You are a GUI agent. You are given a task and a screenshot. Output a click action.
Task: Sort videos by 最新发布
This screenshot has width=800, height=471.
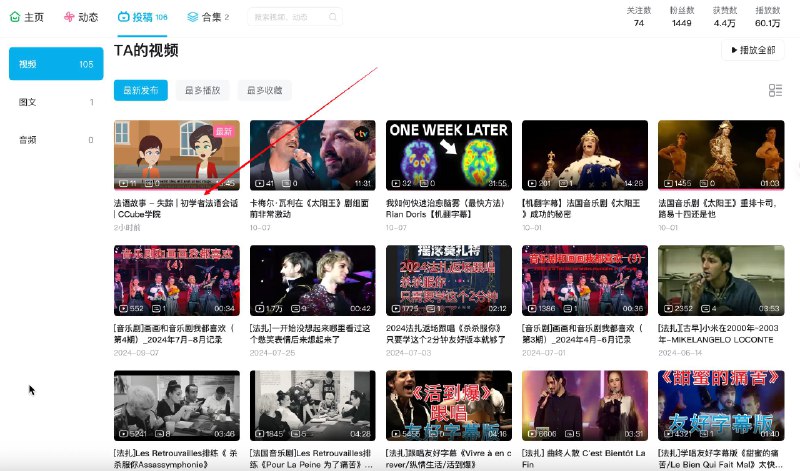pos(141,90)
